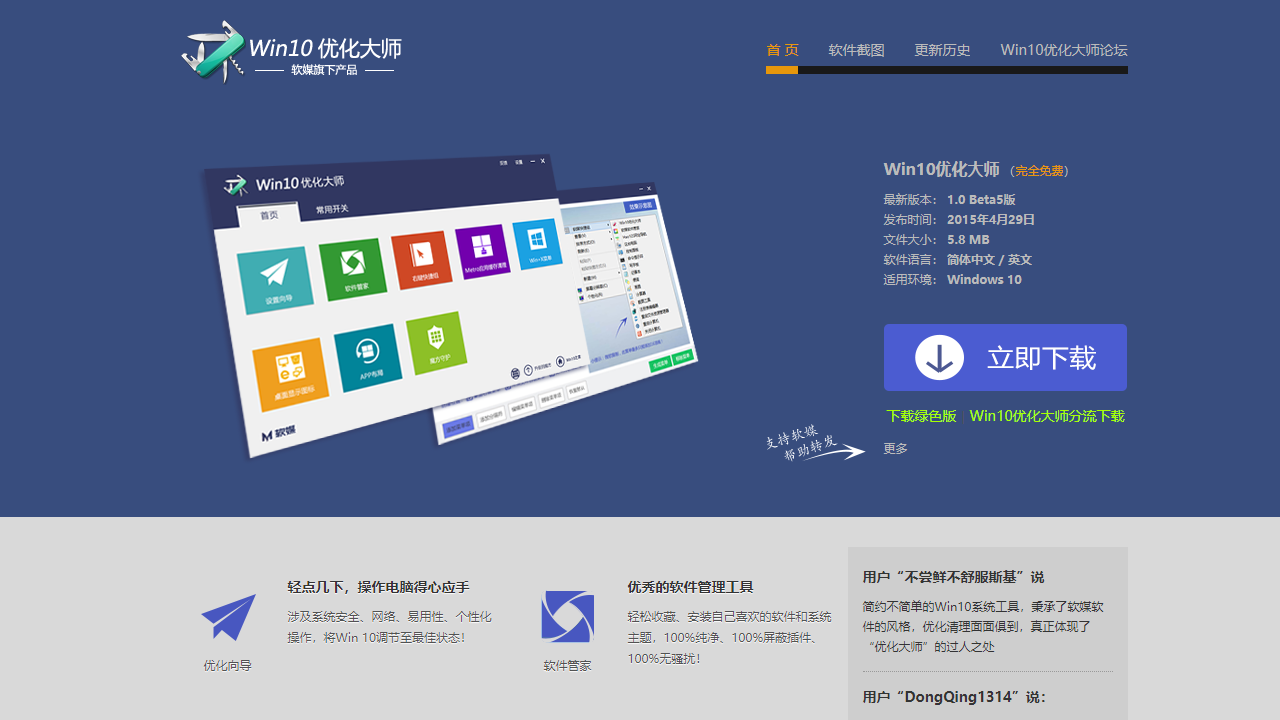Open the 更新历史 menu item
This screenshot has width=1280, height=720.
(942, 49)
